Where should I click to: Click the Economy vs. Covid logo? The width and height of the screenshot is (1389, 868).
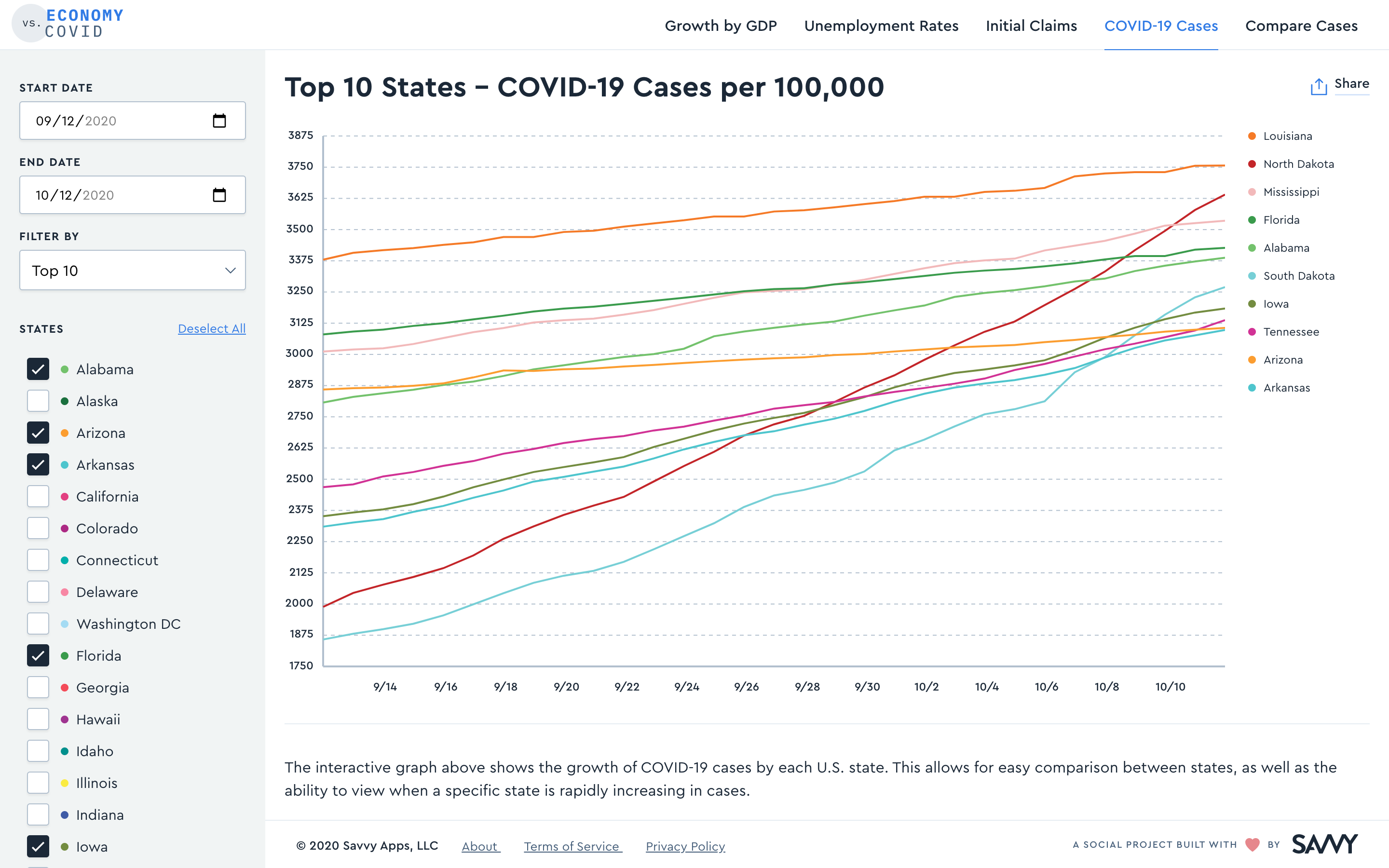tap(68, 24)
